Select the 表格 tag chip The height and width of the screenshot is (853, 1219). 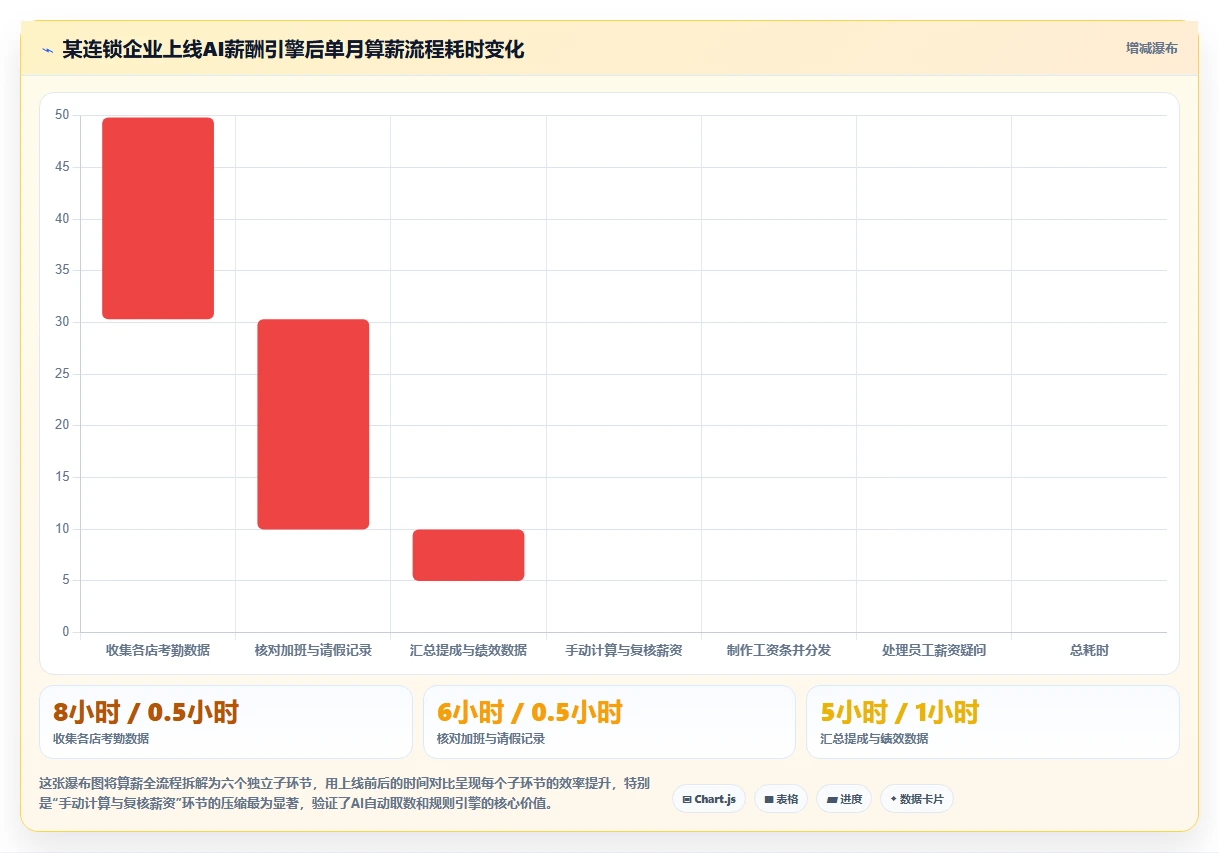[x=781, y=799]
